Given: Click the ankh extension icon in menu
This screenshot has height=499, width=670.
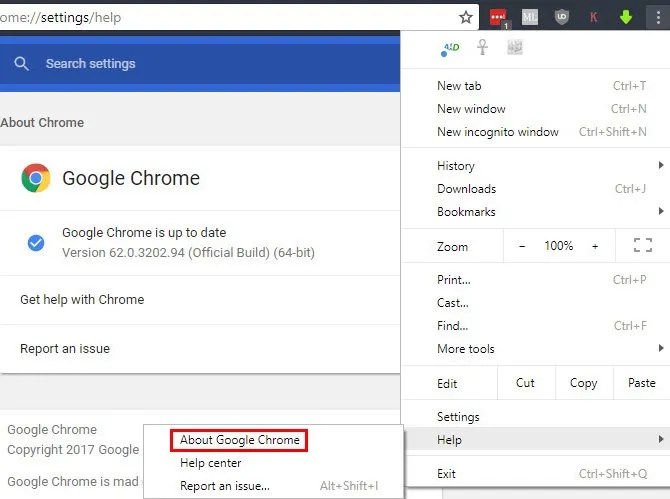Looking at the screenshot, I should 482,47.
